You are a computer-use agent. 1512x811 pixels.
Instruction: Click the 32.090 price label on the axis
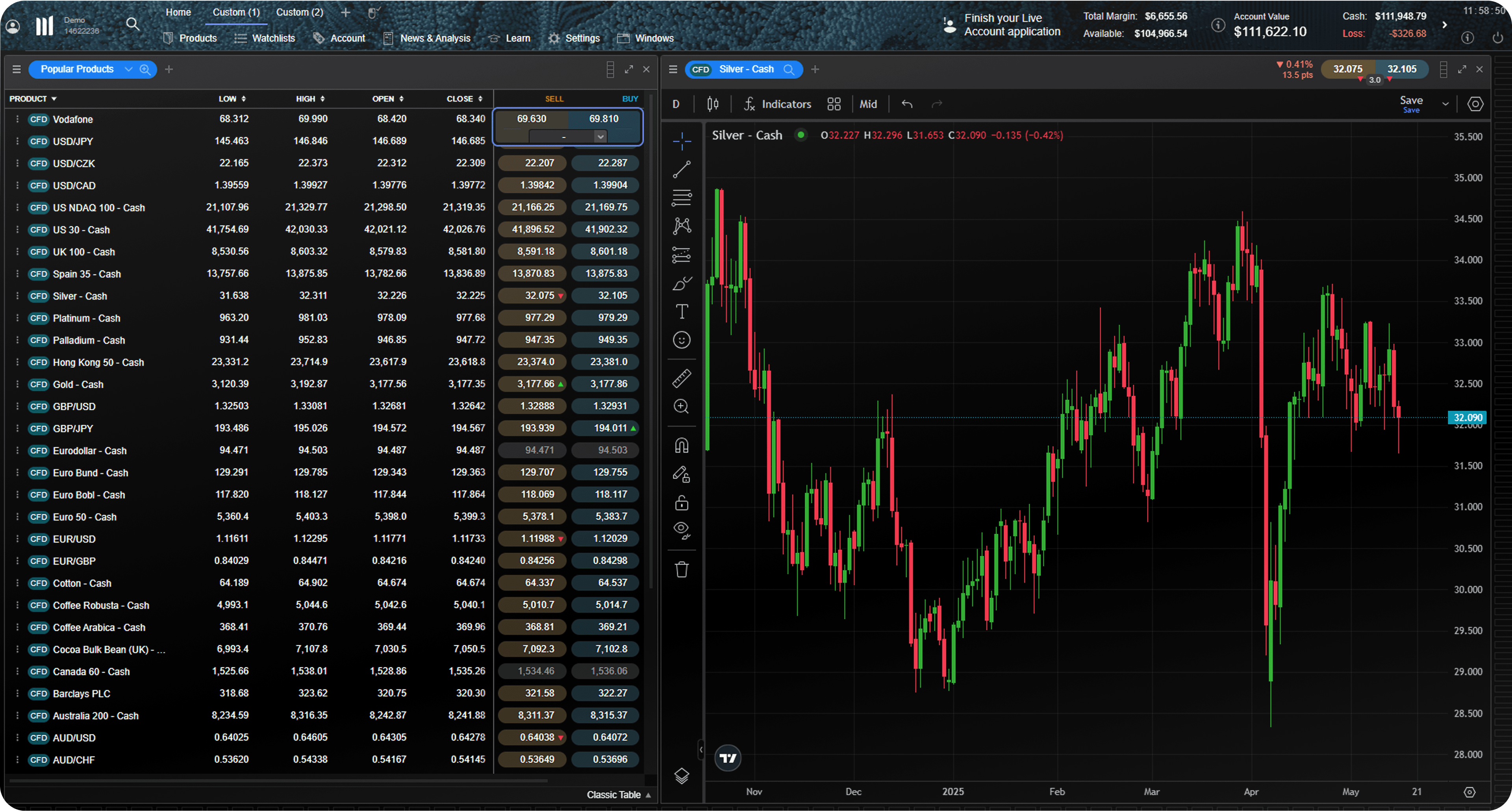tap(1468, 418)
